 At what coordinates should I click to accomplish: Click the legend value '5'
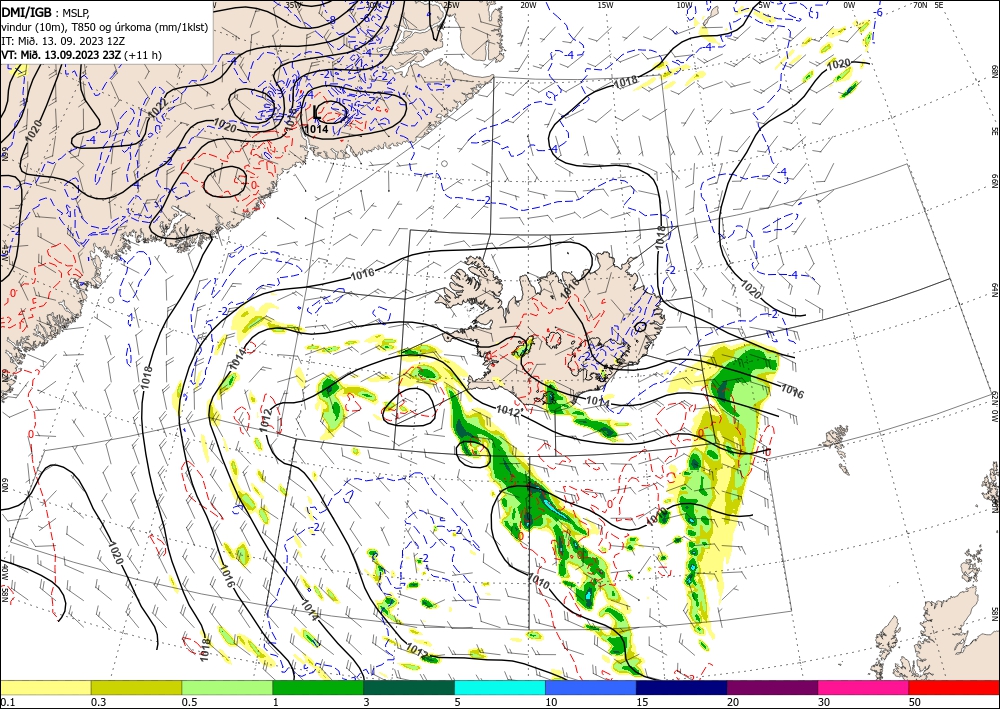point(458,702)
